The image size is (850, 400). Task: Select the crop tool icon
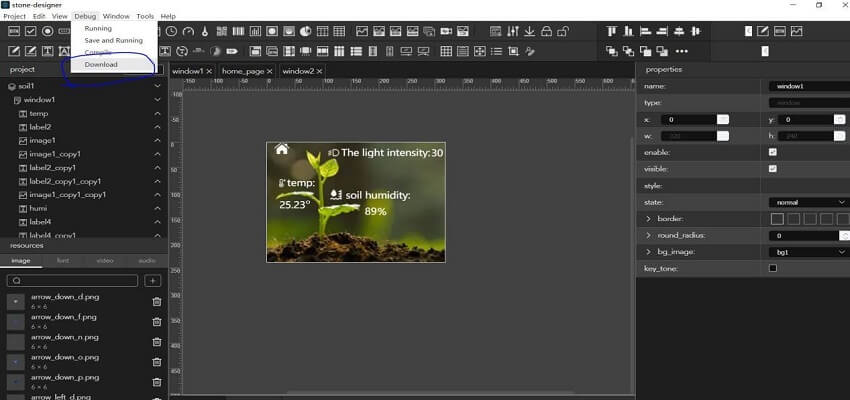point(513,51)
